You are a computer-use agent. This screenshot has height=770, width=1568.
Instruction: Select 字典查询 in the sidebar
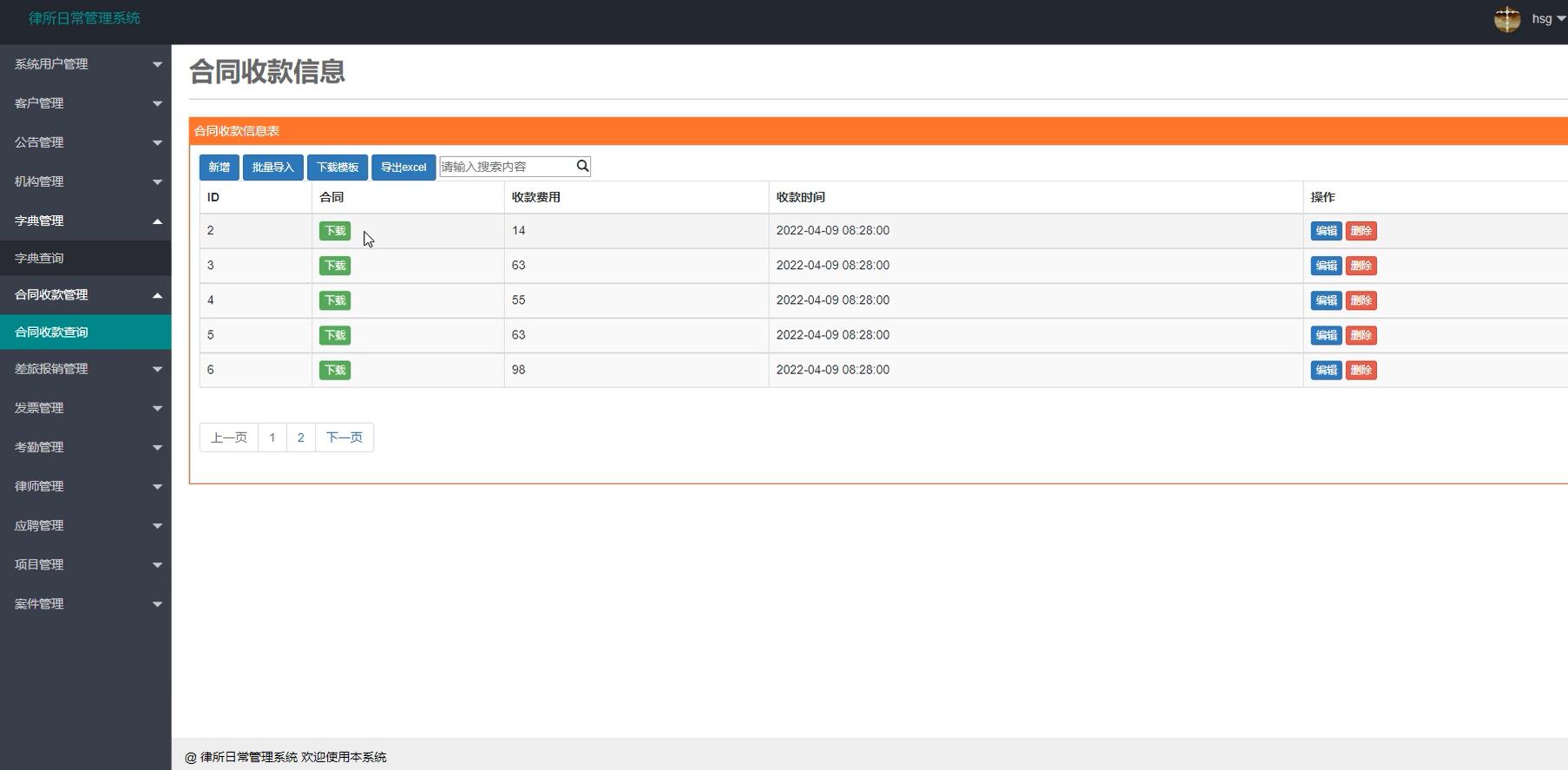40,258
